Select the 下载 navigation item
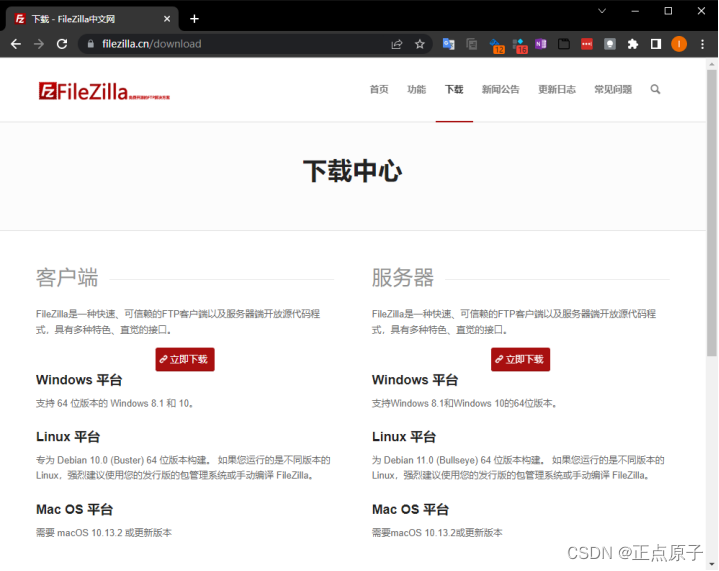The height and width of the screenshot is (571, 719). point(454,89)
